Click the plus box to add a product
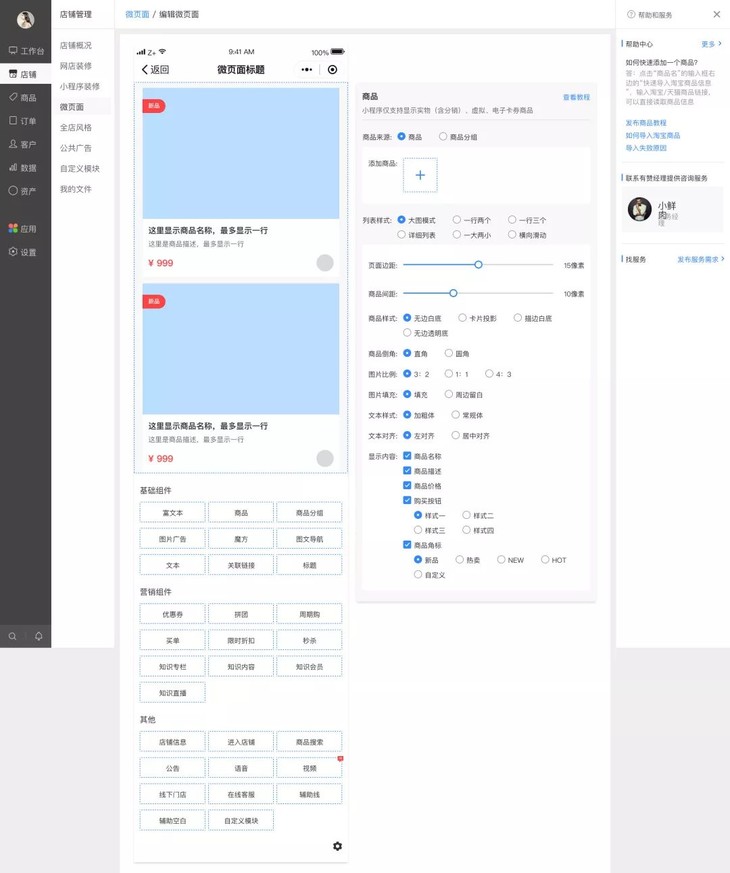The width and height of the screenshot is (730, 873). pos(420,175)
